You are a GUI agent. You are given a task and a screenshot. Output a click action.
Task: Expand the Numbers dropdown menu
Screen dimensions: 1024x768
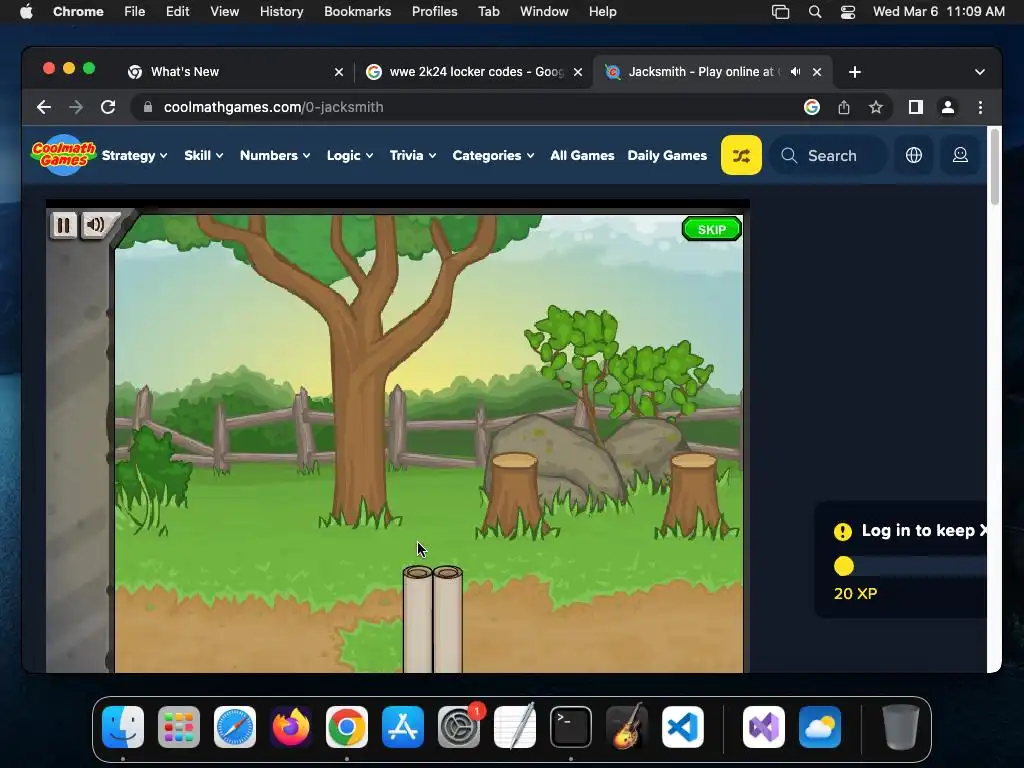[x=275, y=155]
